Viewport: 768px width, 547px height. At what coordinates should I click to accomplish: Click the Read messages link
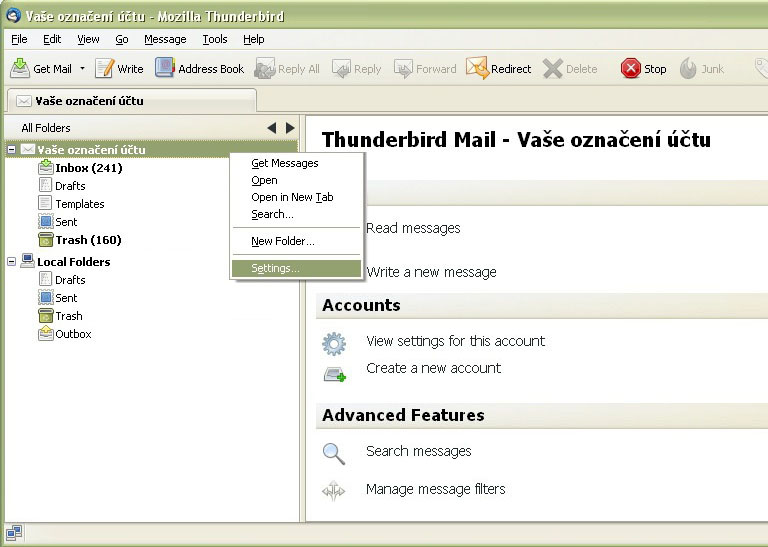[413, 228]
